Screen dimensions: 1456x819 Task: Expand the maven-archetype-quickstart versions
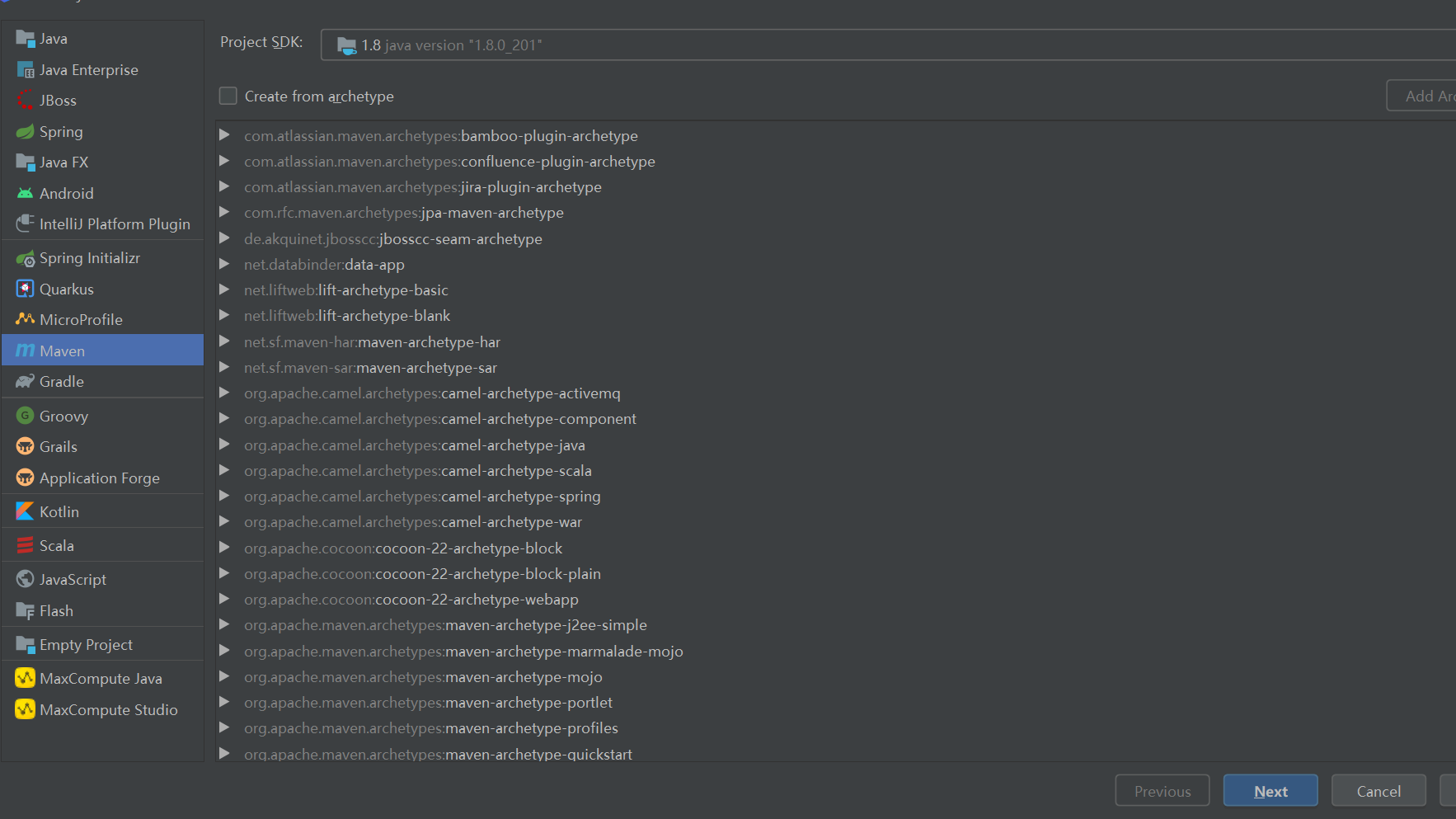coord(224,752)
